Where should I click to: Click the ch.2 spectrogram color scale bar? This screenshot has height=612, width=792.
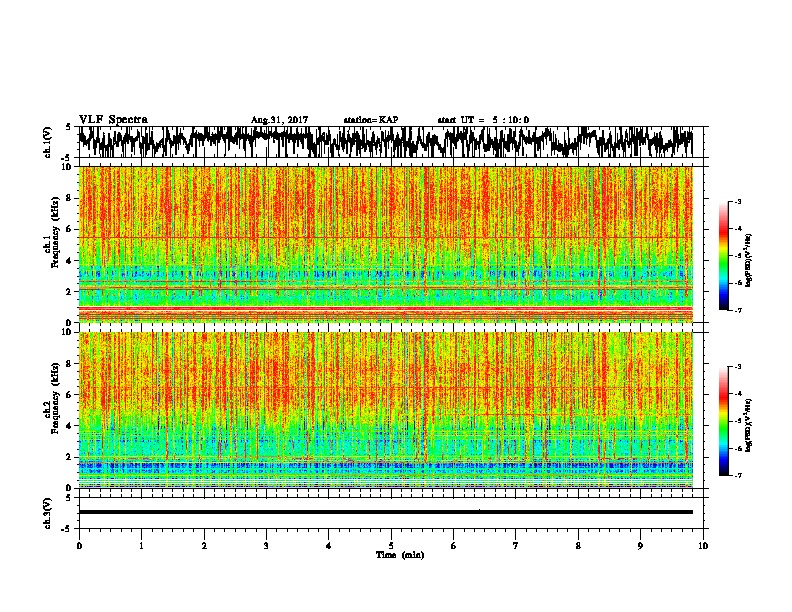tap(724, 421)
